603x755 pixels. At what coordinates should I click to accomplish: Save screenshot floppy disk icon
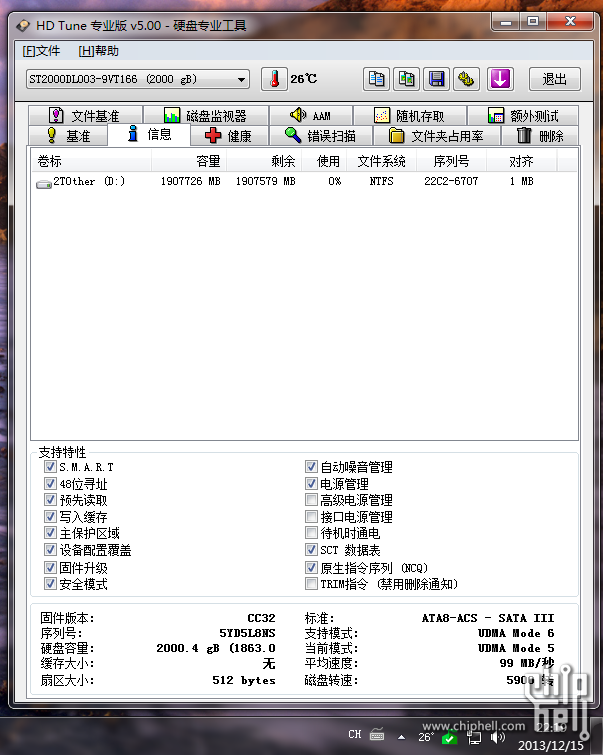(x=436, y=79)
